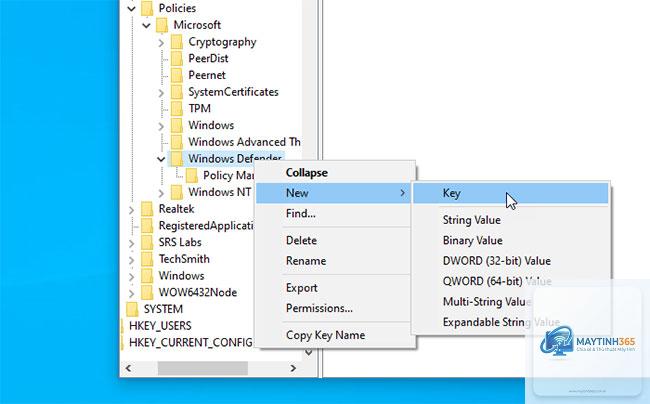Expand the TechSmith key
The width and height of the screenshot is (650, 404).
point(131,260)
